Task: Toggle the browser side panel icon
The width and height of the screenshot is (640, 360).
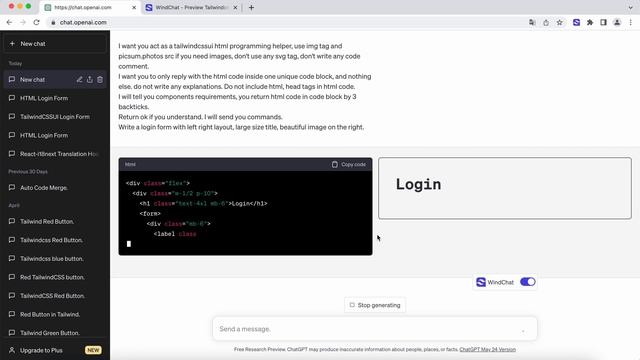Action: click(603, 22)
